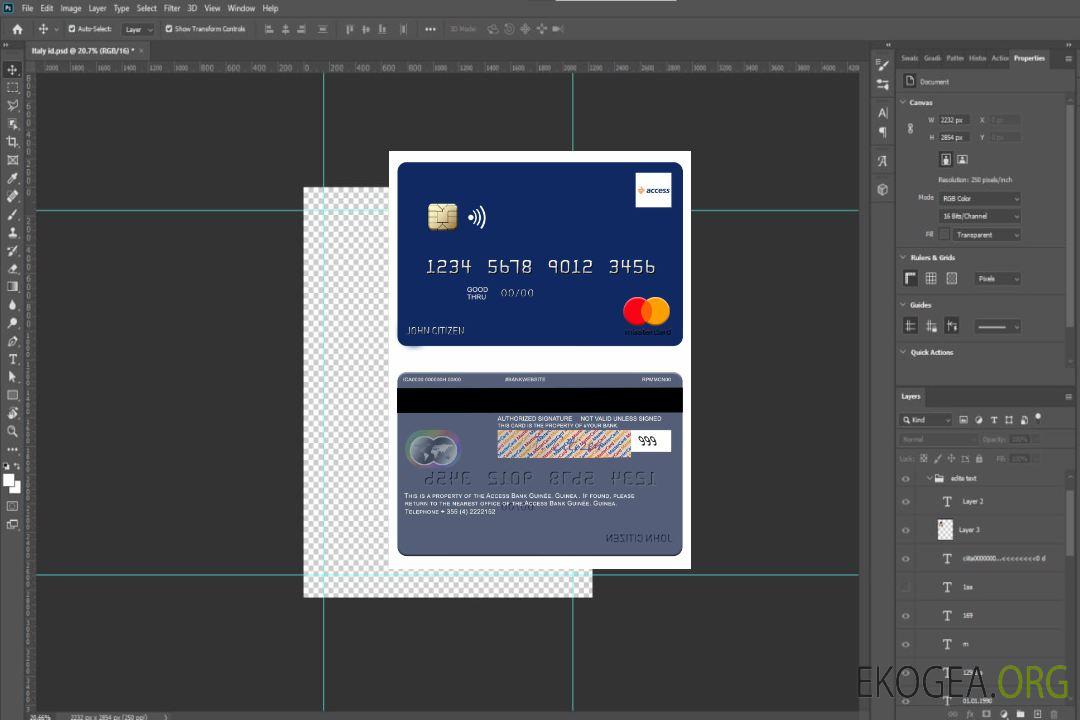Viewport: 1080px width, 720px height.
Task: Collapse the edite text group arrow
Action: pos(929,478)
